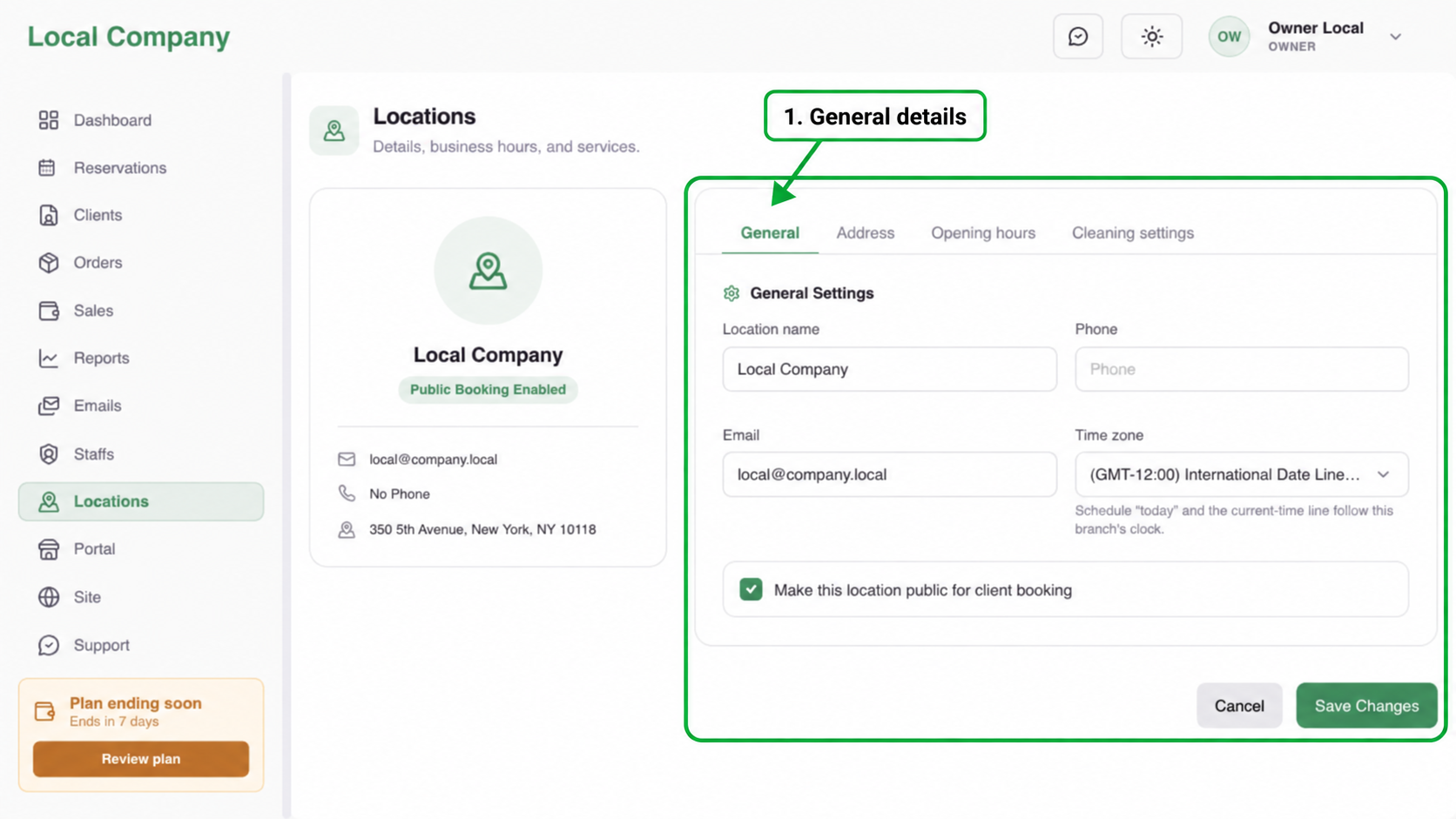The width and height of the screenshot is (1456, 819).
Task: Click the Review plan button
Action: point(141,759)
